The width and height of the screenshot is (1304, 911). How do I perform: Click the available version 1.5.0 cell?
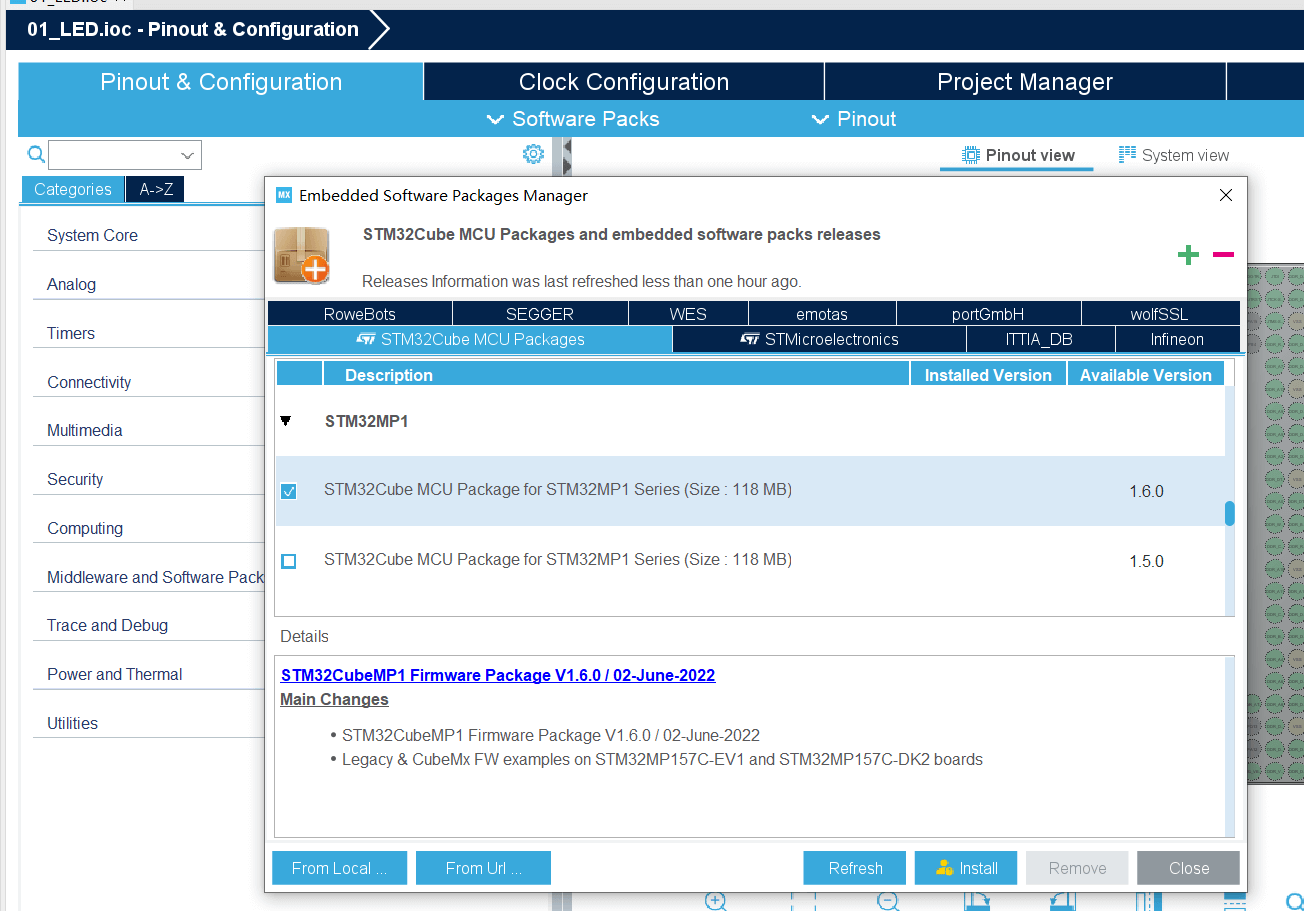(1147, 561)
